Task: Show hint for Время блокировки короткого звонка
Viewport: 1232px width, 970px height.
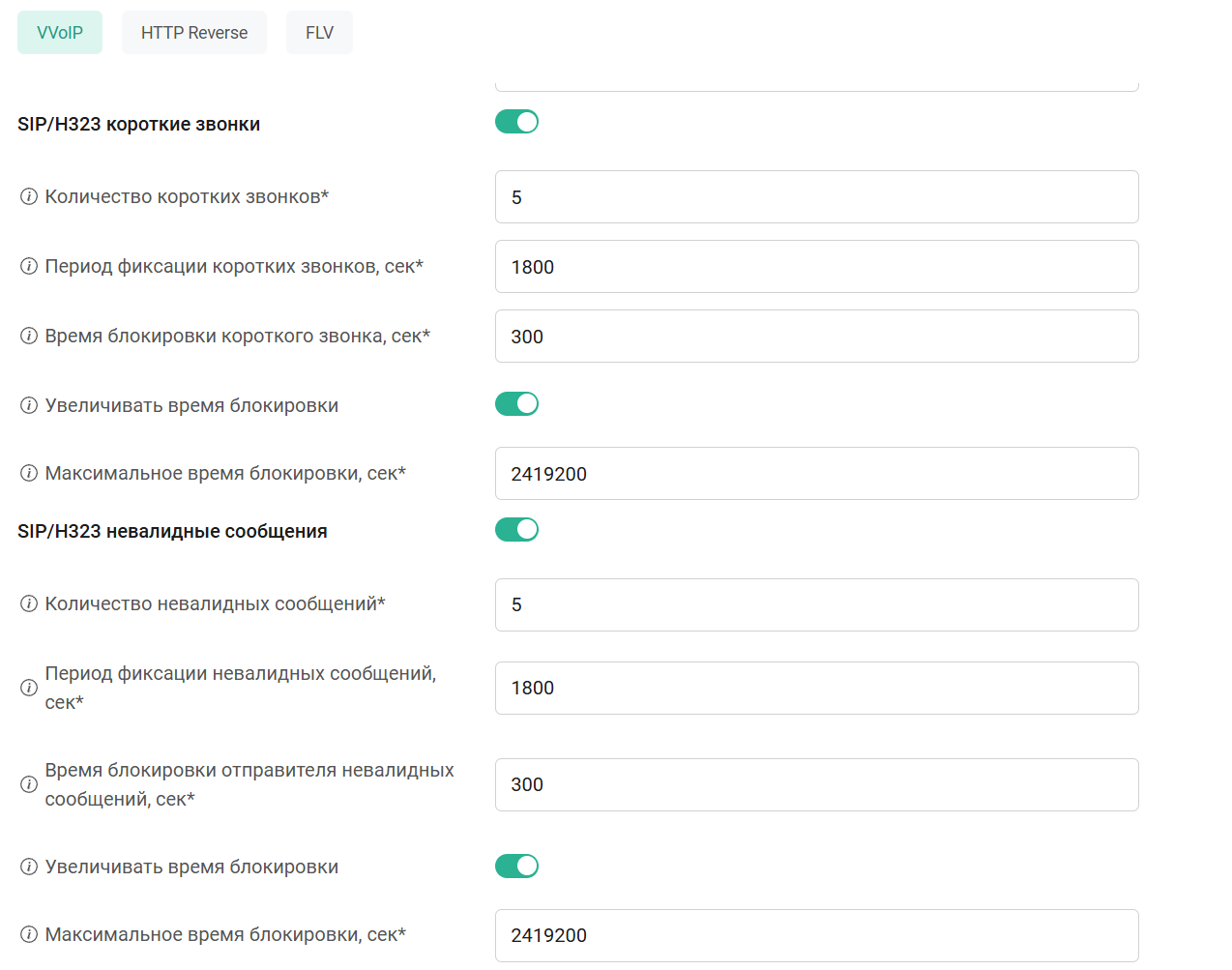Action: point(29,337)
